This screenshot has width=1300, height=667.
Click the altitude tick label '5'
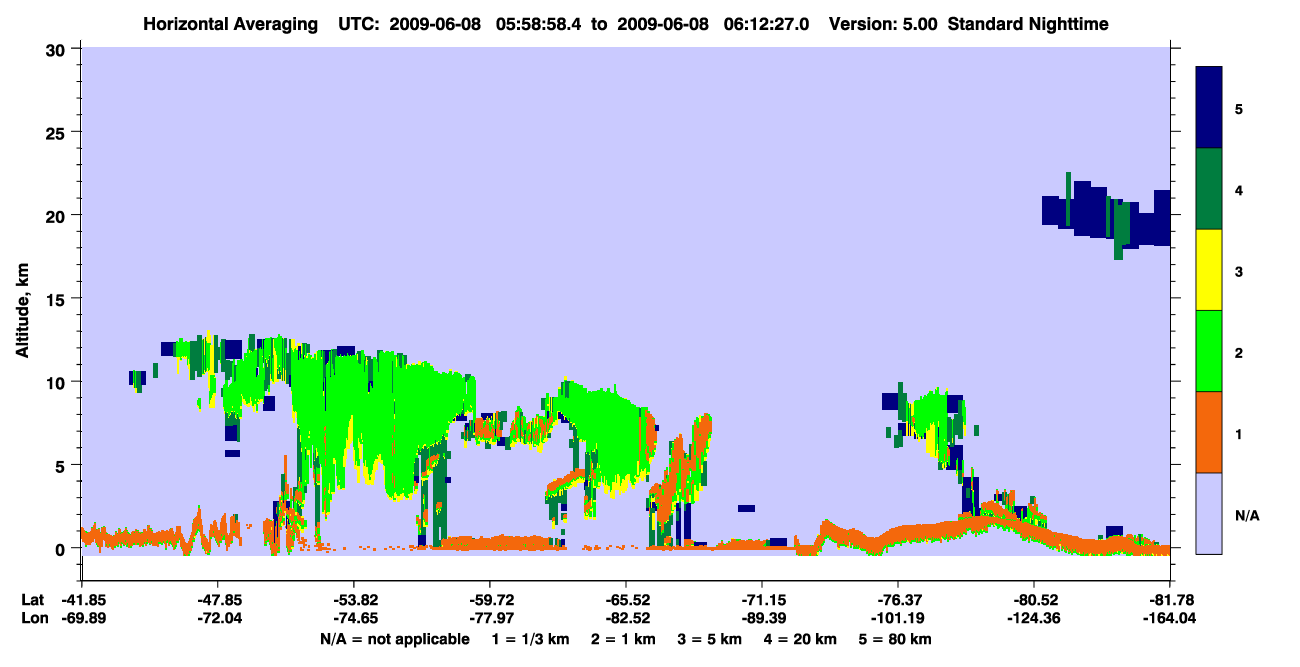62,465
